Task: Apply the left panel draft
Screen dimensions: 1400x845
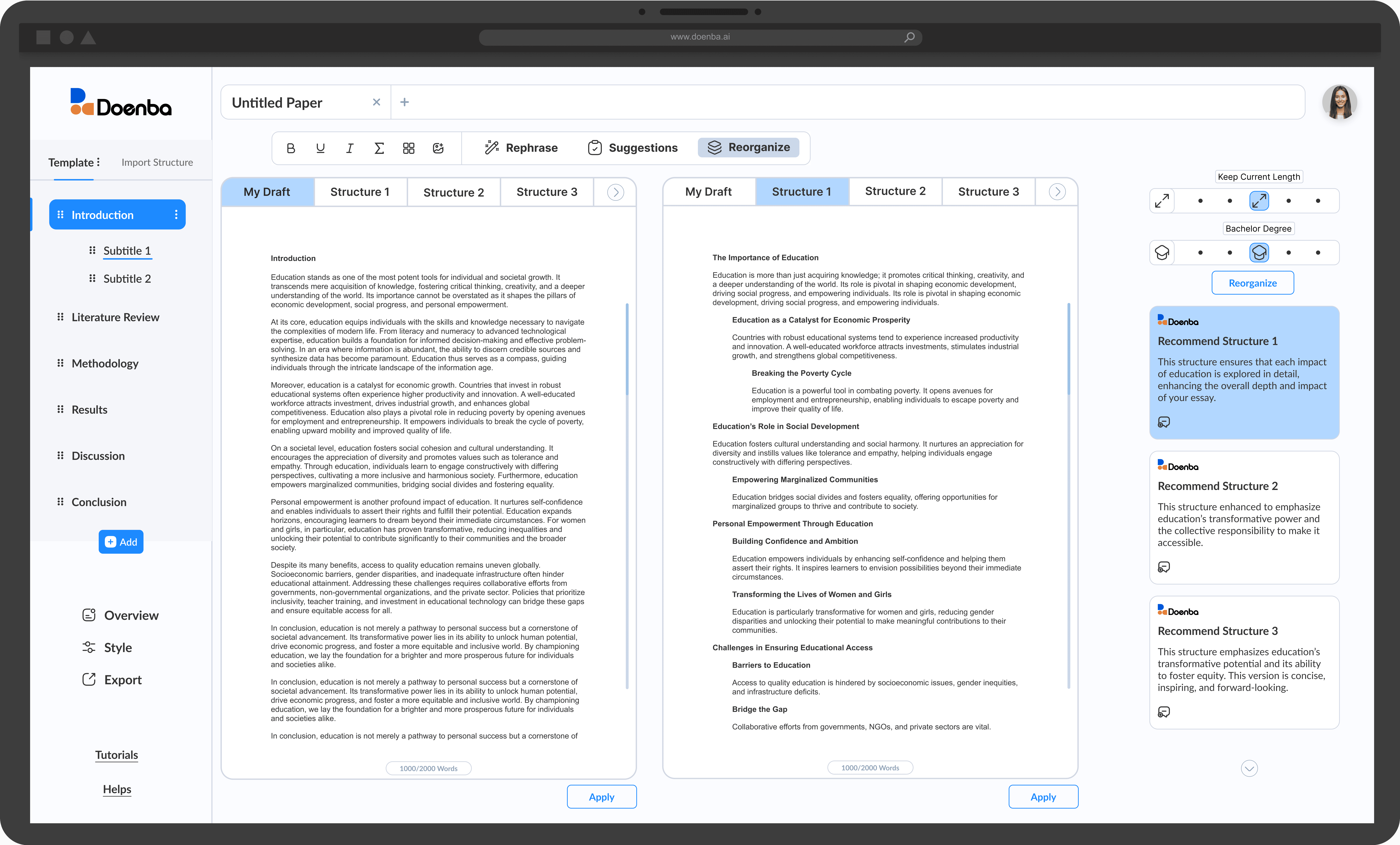Action: point(602,797)
